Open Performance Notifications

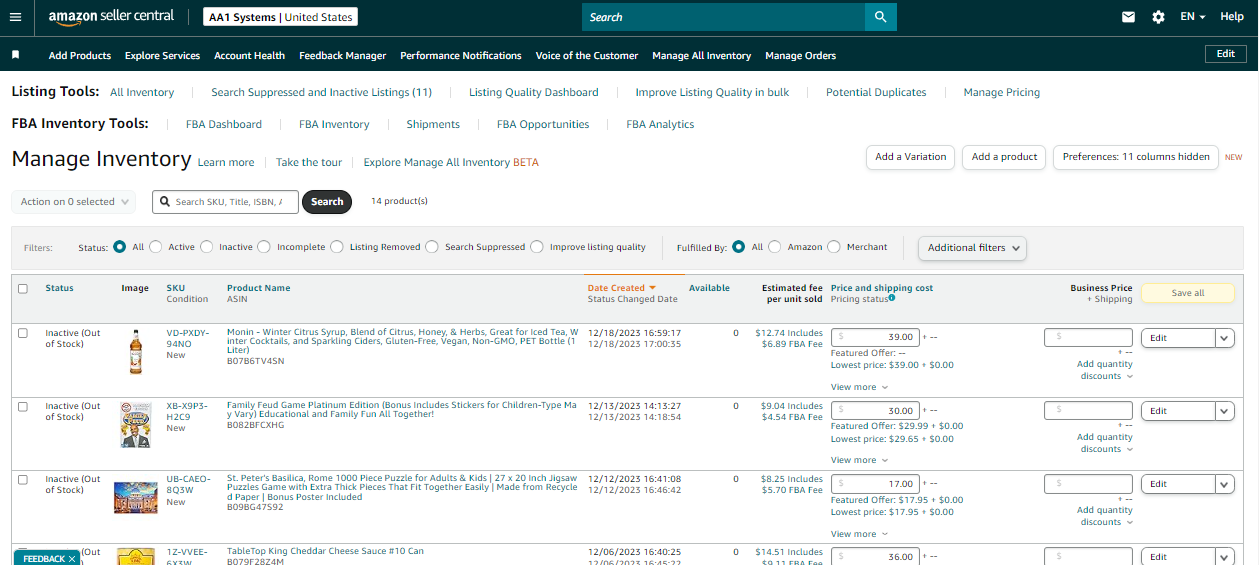(x=461, y=56)
